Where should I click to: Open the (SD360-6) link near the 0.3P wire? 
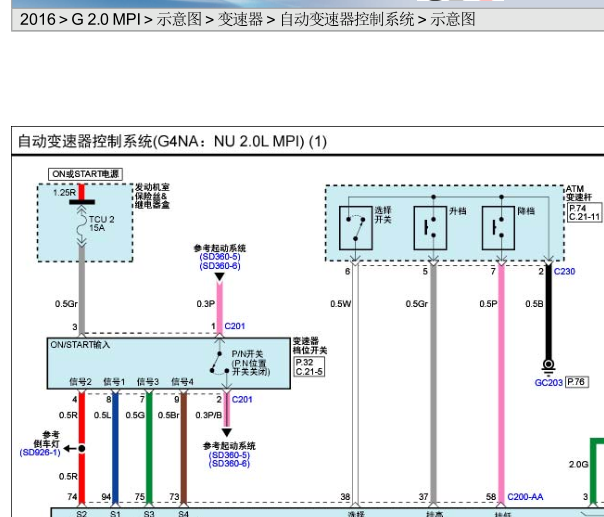220,266
